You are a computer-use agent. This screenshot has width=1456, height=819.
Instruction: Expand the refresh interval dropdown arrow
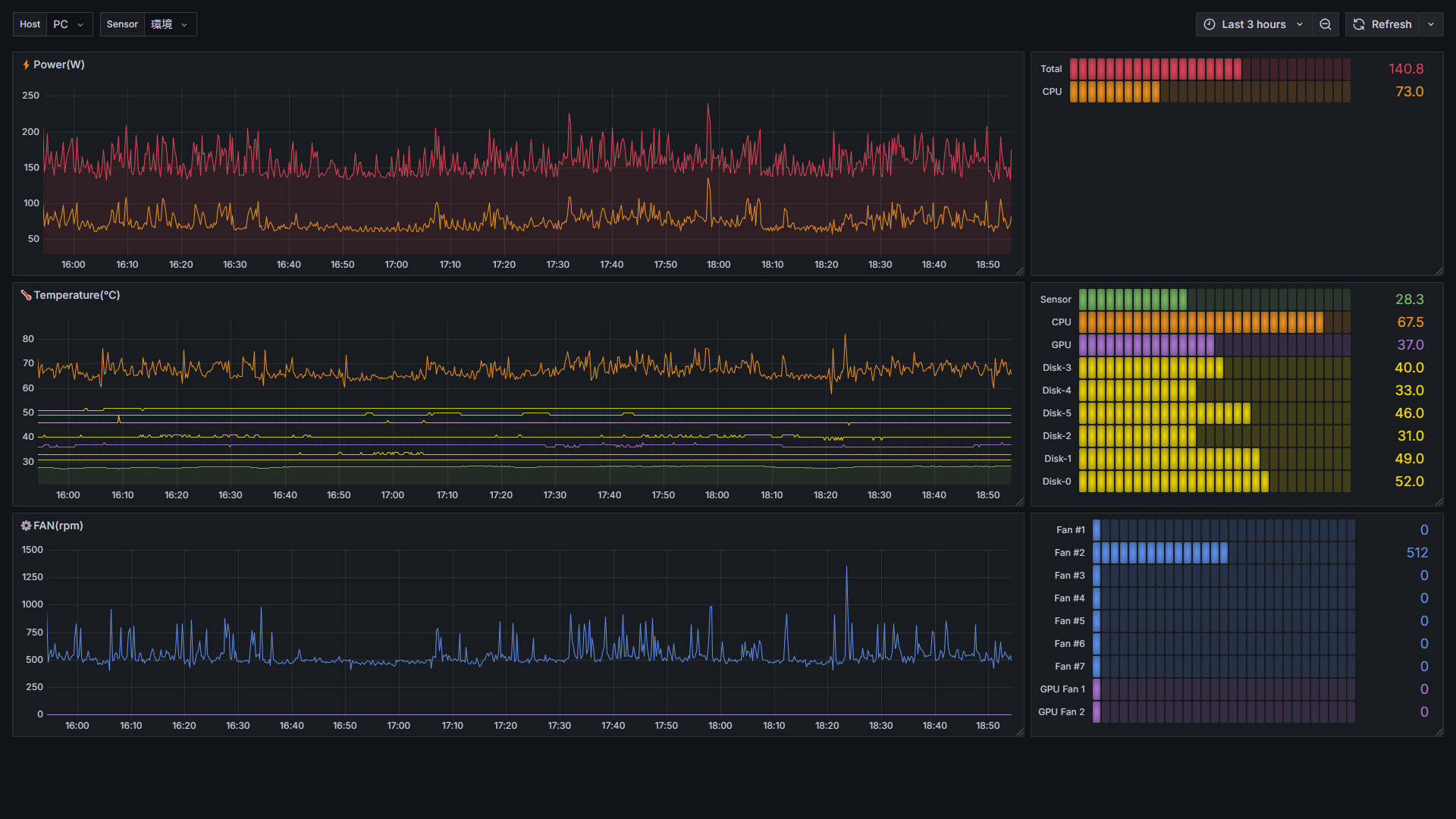1431,24
